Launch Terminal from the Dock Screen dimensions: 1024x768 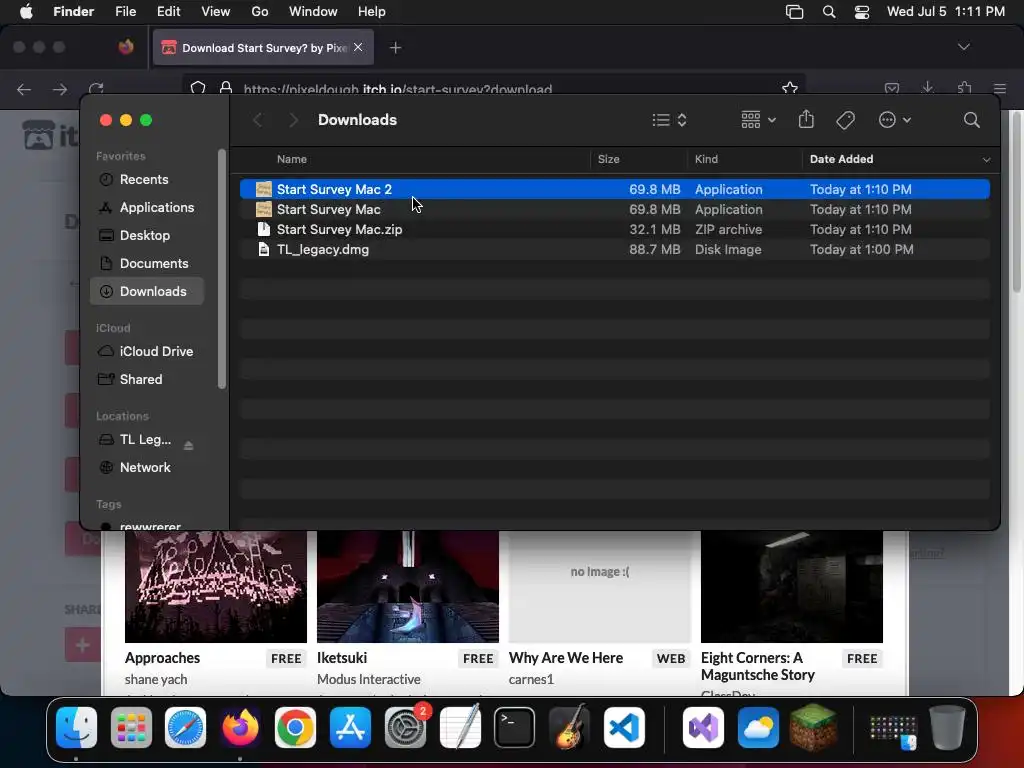[x=515, y=727]
